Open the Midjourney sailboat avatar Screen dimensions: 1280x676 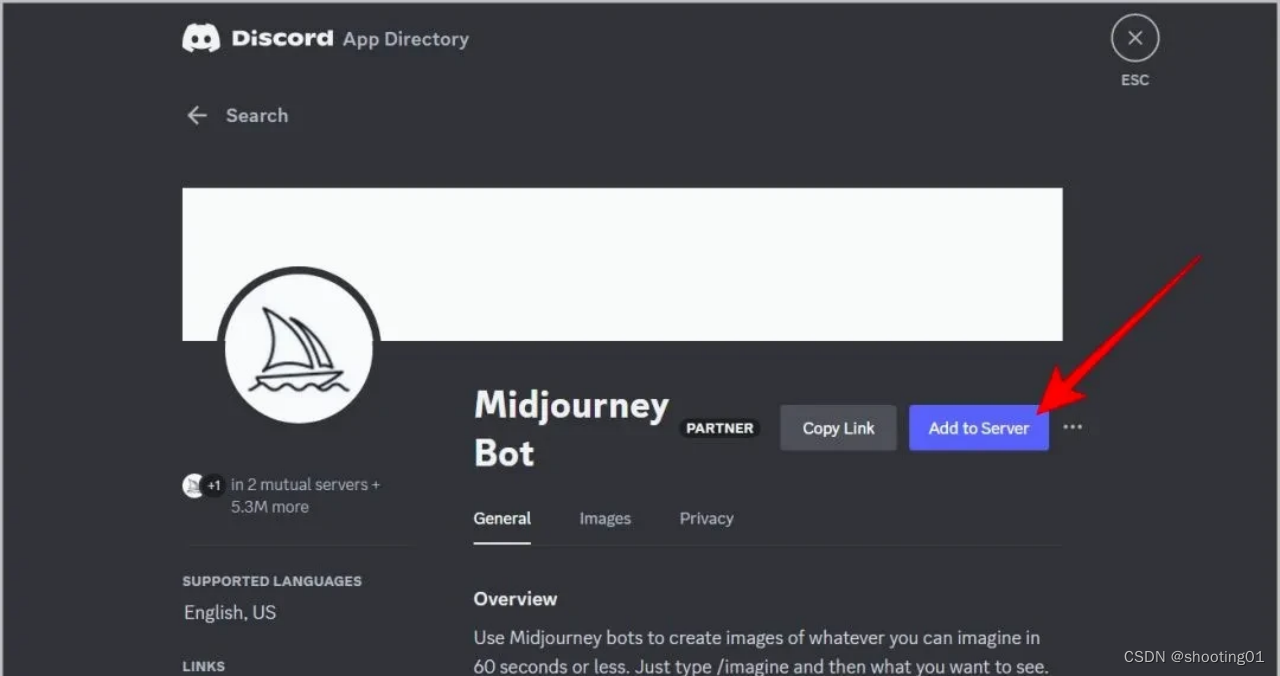299,351
